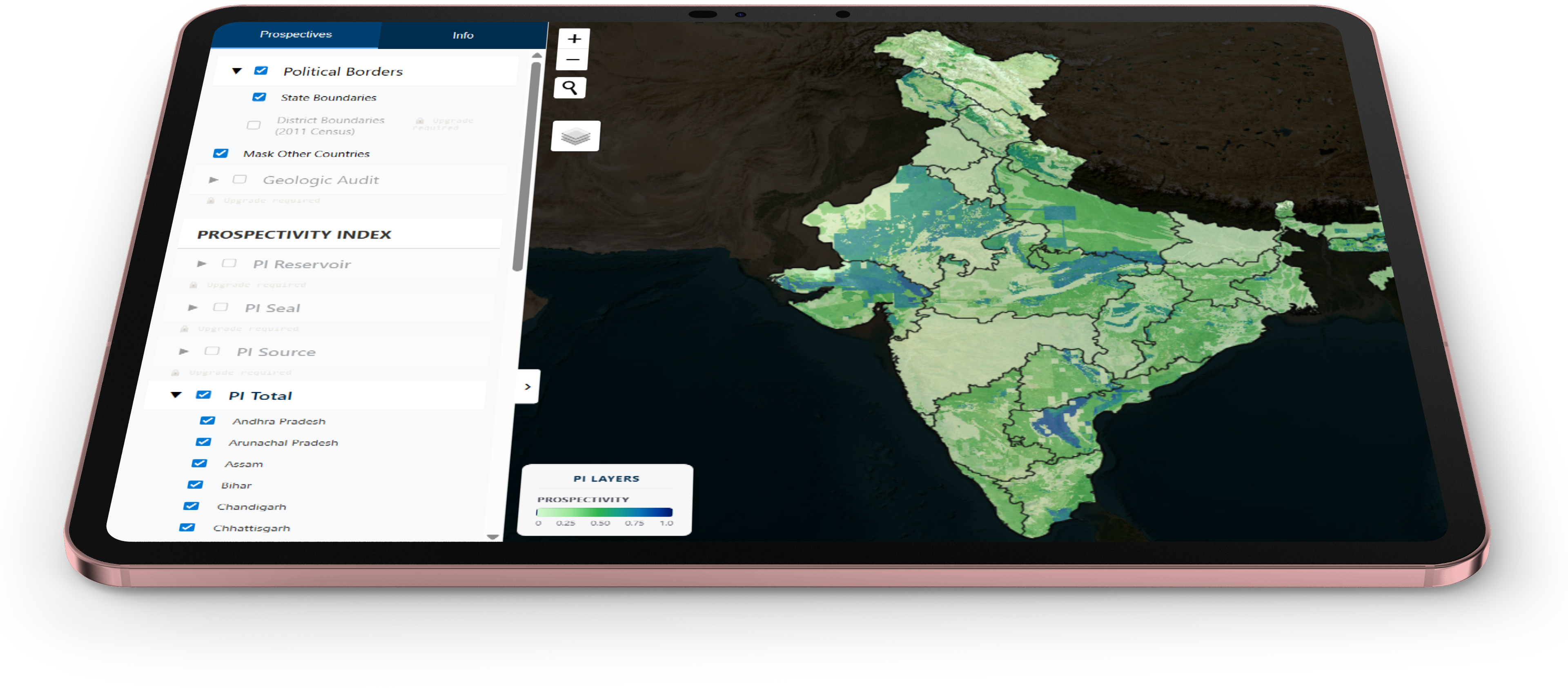
Task: Select the 'Political Borders' label
Action: pos(343,71)
